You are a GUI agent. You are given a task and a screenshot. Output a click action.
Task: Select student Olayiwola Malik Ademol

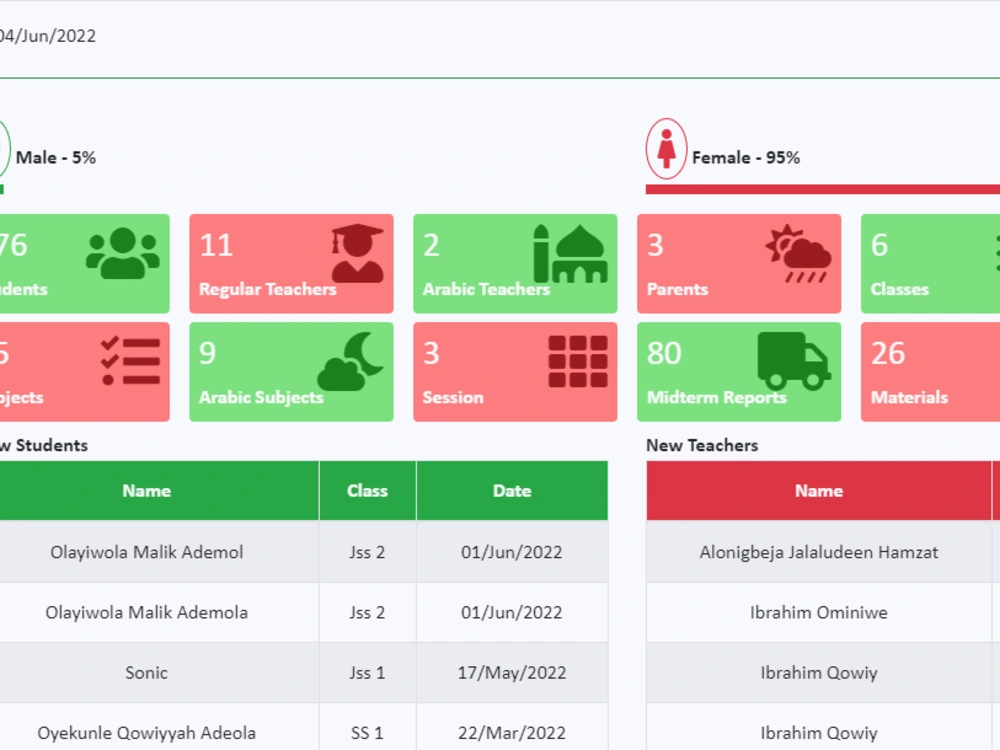pyautogui.click(x=145, y=552)
